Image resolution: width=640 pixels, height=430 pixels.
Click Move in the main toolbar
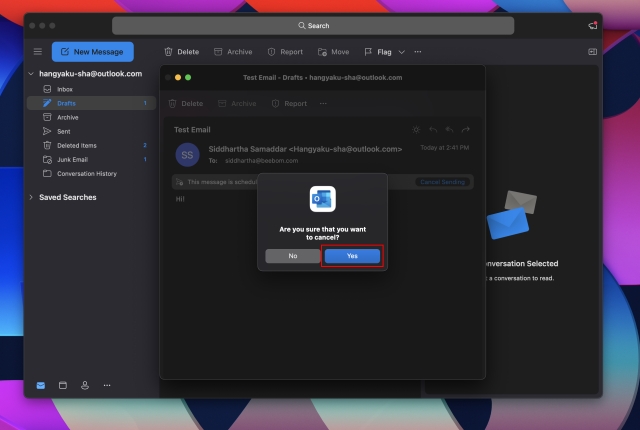(333, 52)
